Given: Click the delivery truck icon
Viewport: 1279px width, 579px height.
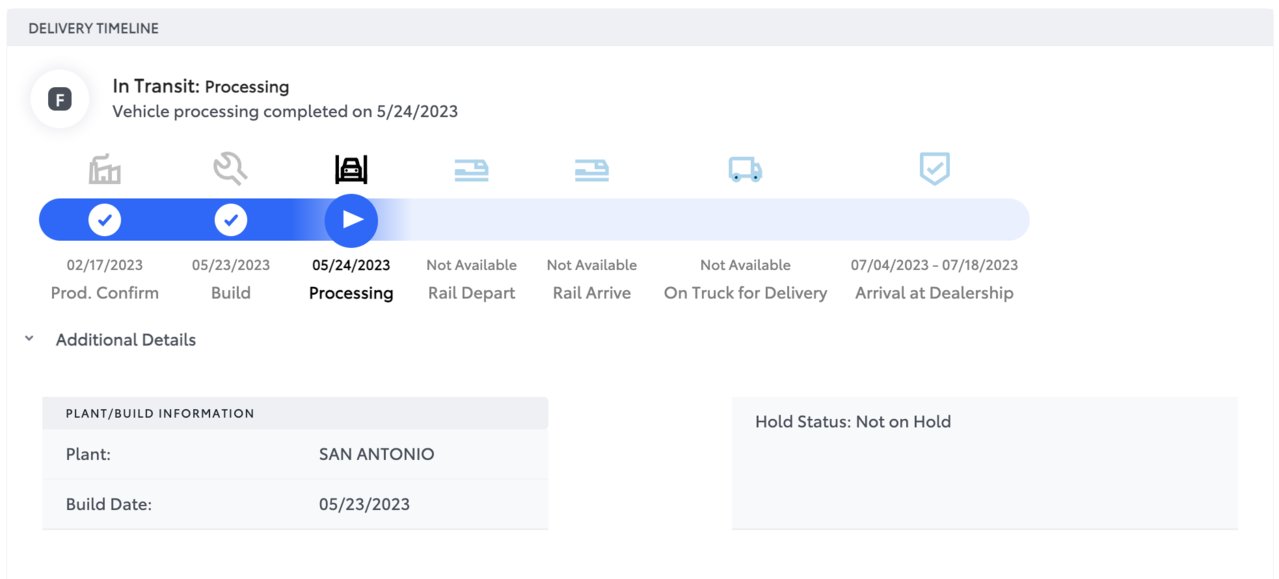Looking at the screenshot, I should [745, 170].
